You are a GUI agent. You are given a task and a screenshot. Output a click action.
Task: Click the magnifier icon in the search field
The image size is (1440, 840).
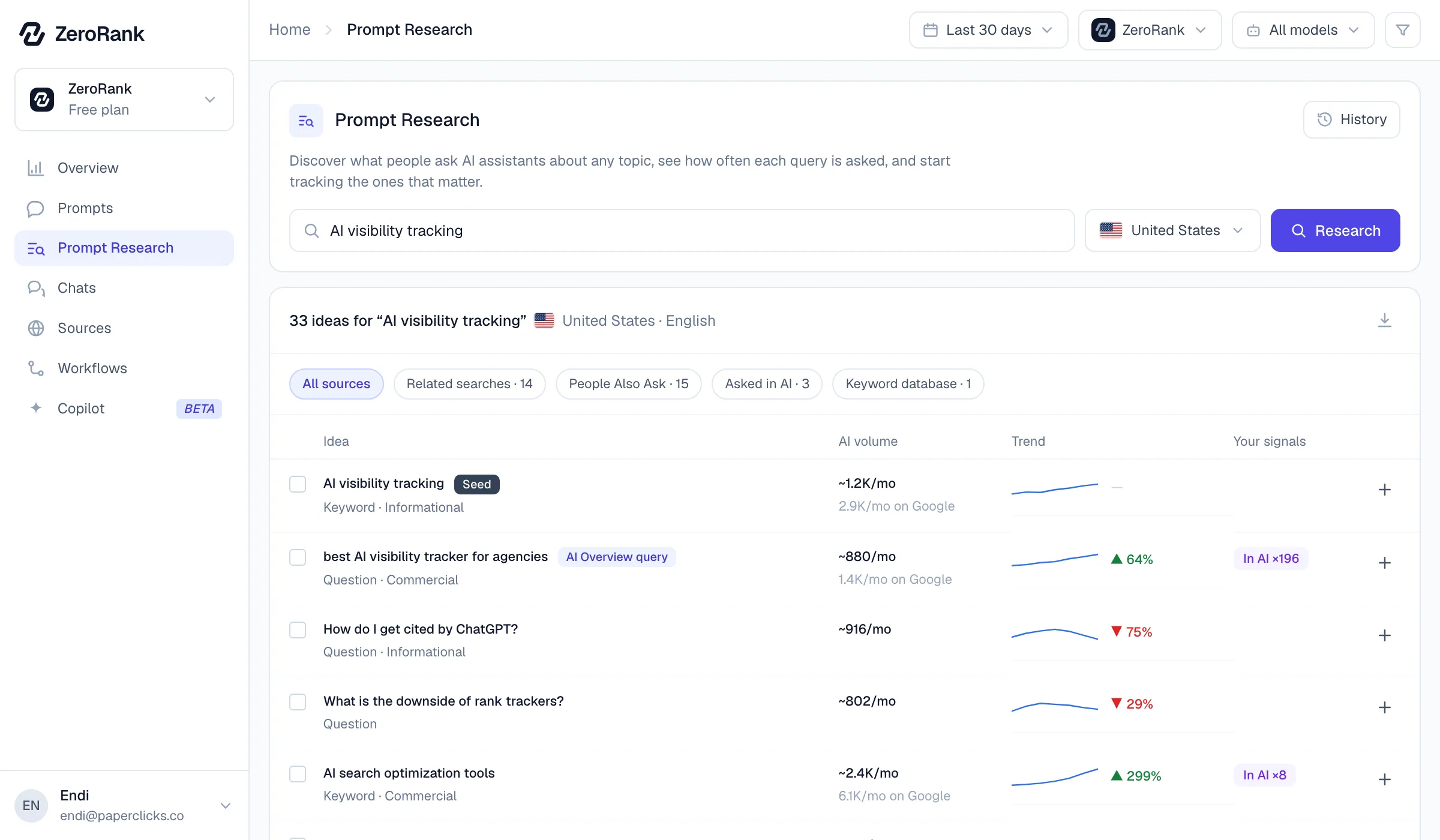[311, 230]
